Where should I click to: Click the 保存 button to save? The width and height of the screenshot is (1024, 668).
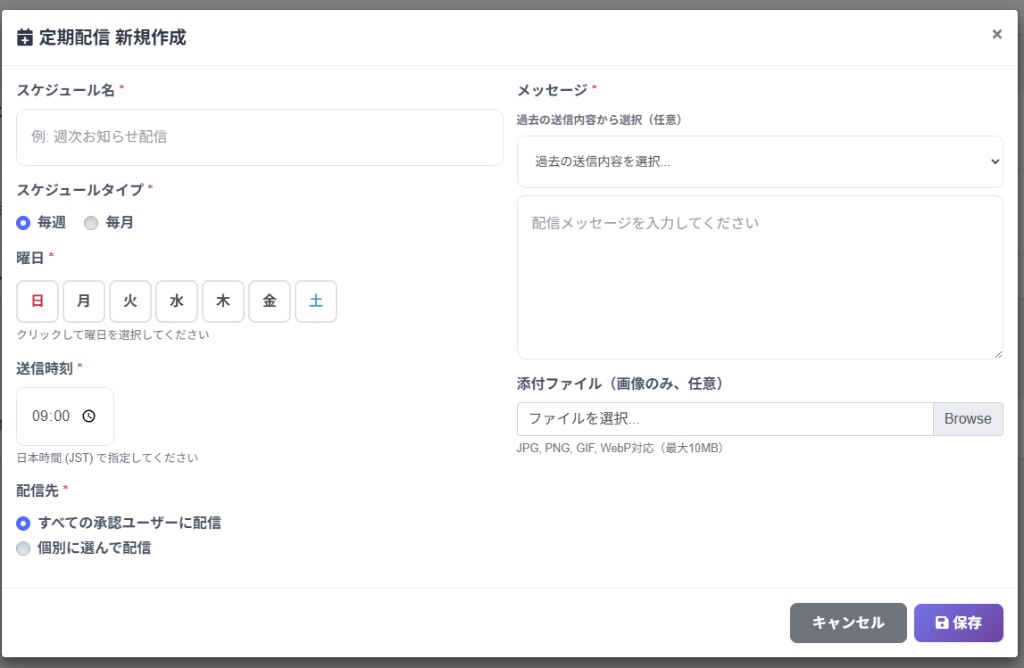[x=957, y=622]
